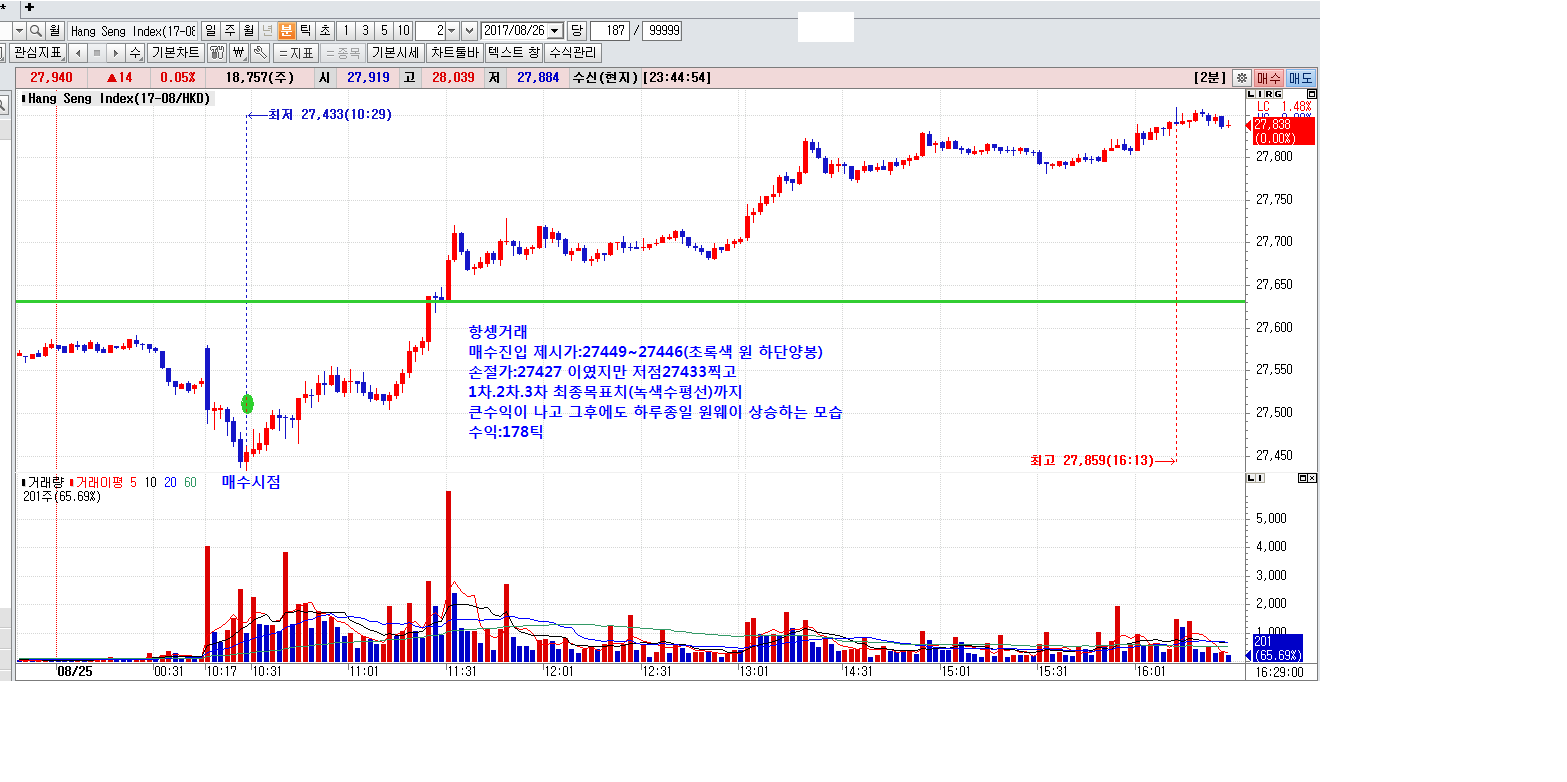This screenshot has height=782, width=1567.
Task: Click the bar count field showing 187
Action: (610, 31)
